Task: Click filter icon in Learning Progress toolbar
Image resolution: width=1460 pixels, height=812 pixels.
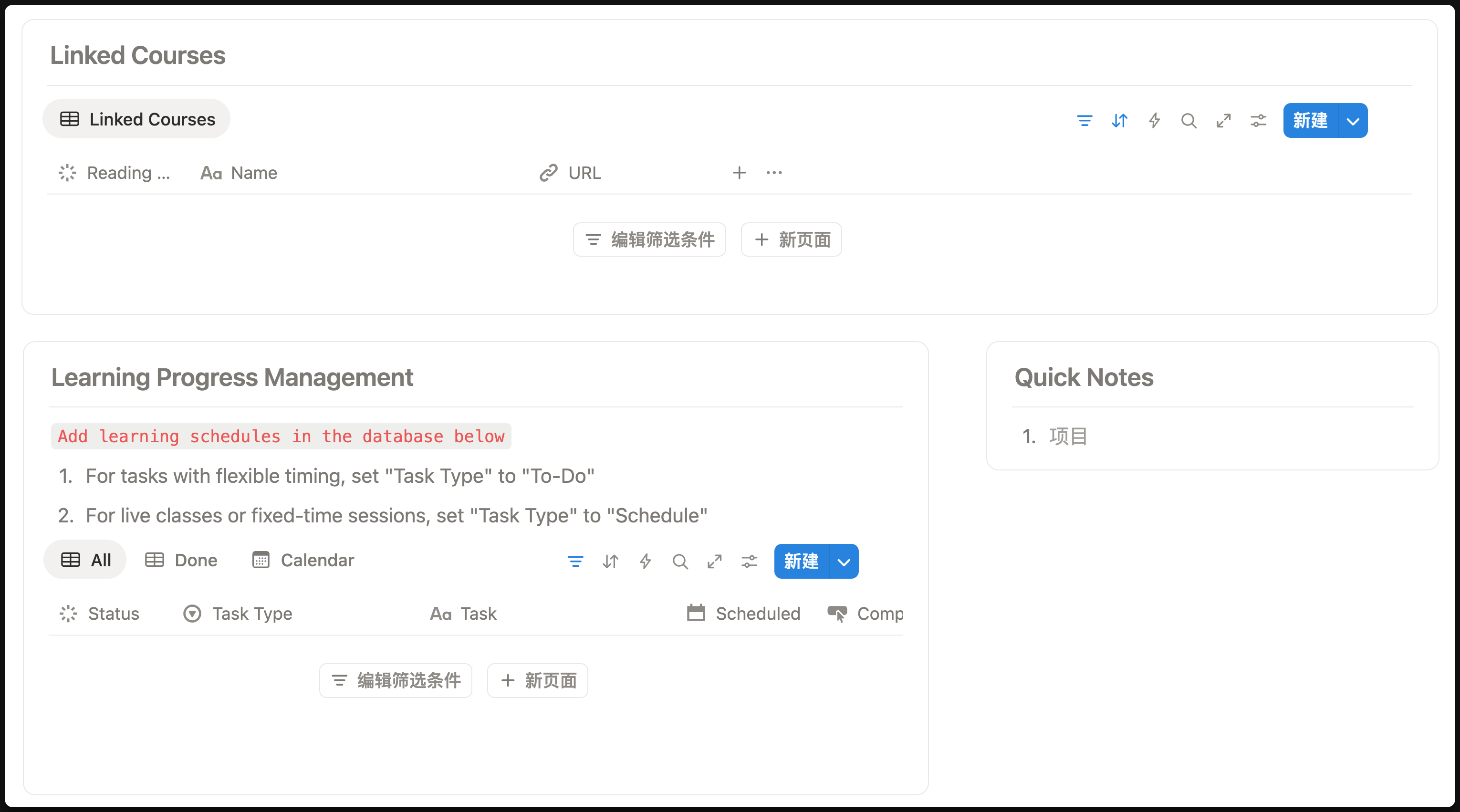Action: (x=575, y=562)
